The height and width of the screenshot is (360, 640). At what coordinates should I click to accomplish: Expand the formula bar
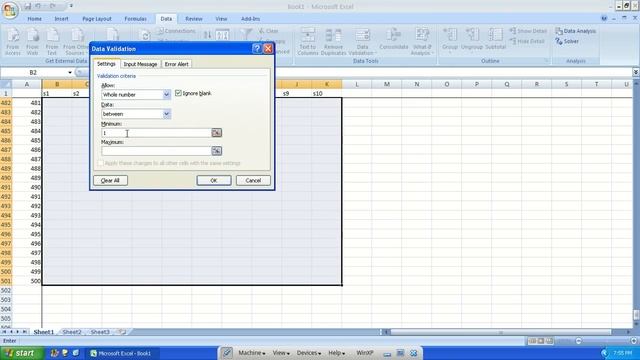(636, 72)
